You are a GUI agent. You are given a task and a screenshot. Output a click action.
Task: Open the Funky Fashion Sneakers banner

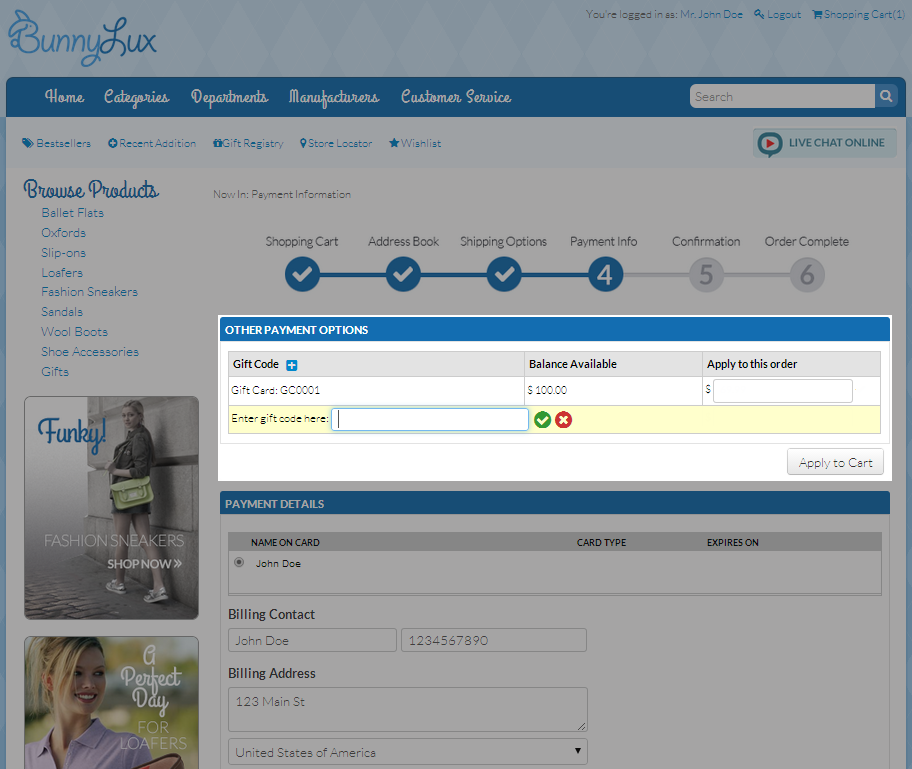click(111, 507)
